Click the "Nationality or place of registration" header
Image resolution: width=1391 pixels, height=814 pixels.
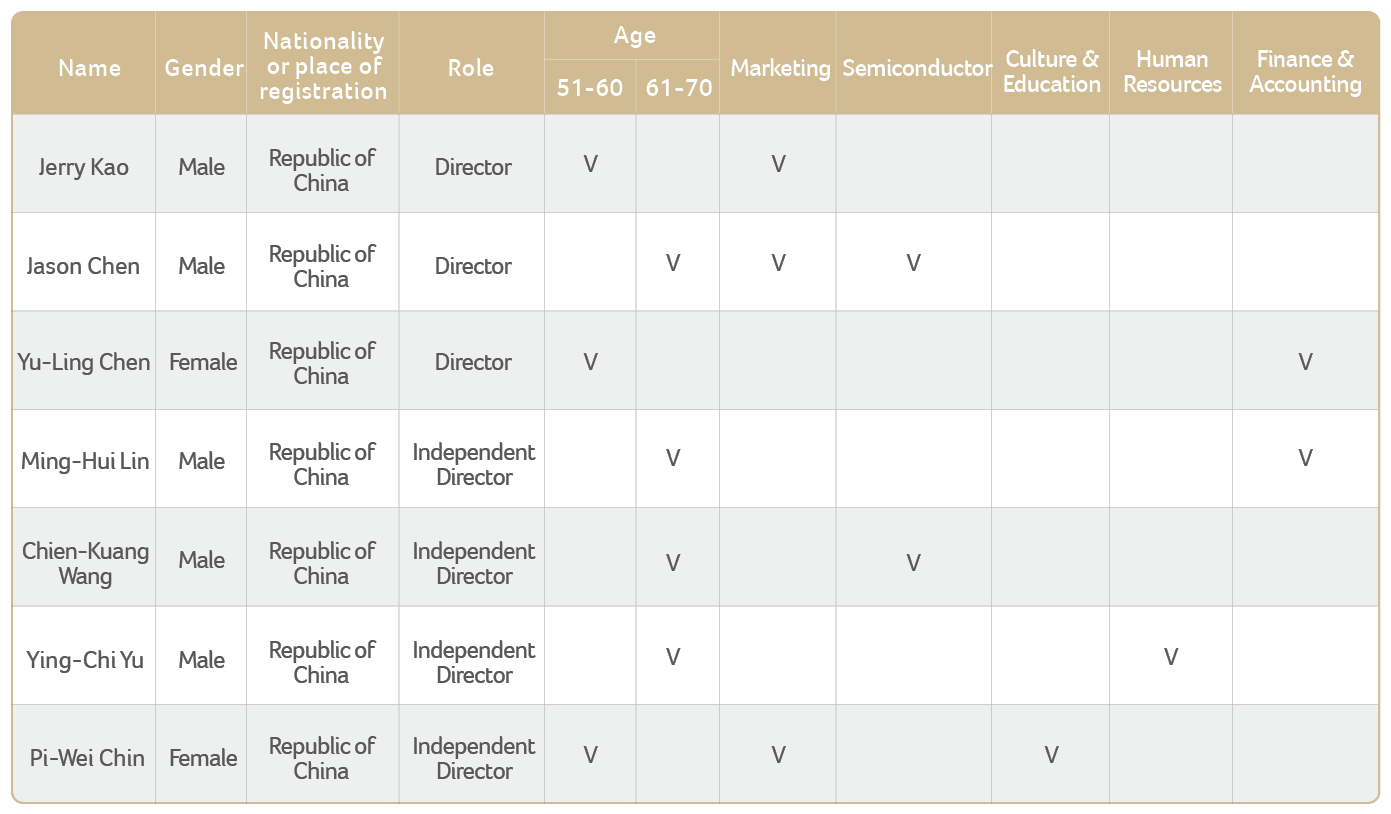point(323,66)
